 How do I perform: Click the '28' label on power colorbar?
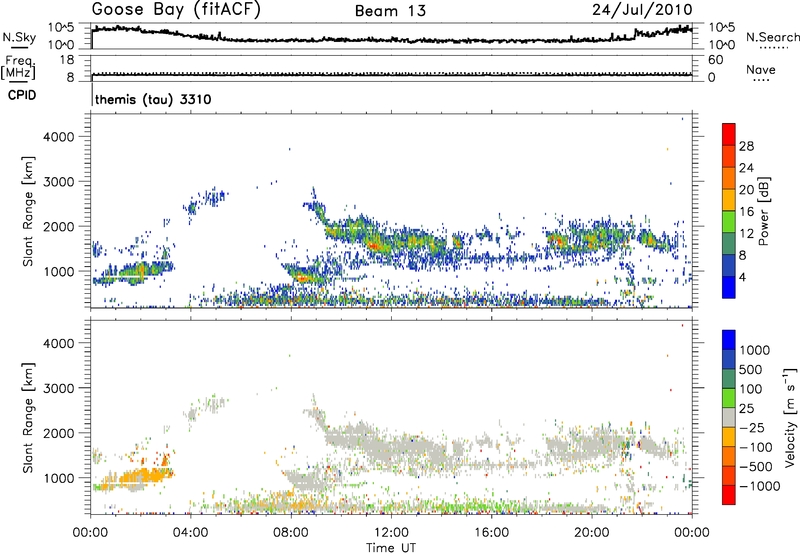point(746,146)
